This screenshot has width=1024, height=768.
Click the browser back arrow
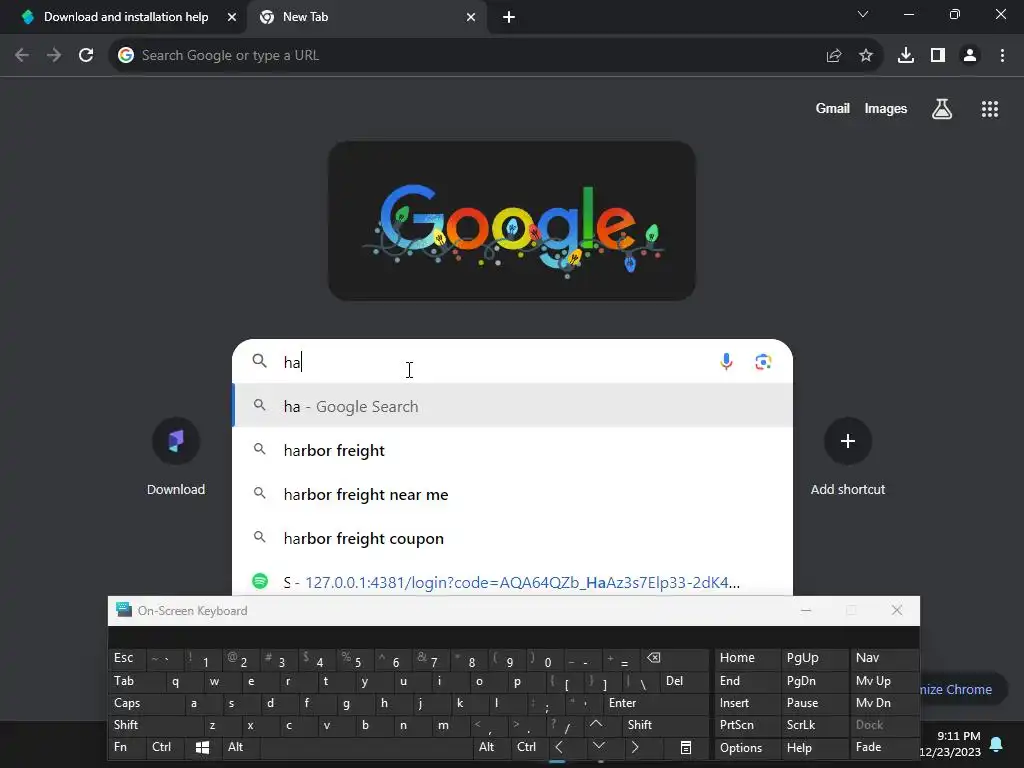click(22, 56)
